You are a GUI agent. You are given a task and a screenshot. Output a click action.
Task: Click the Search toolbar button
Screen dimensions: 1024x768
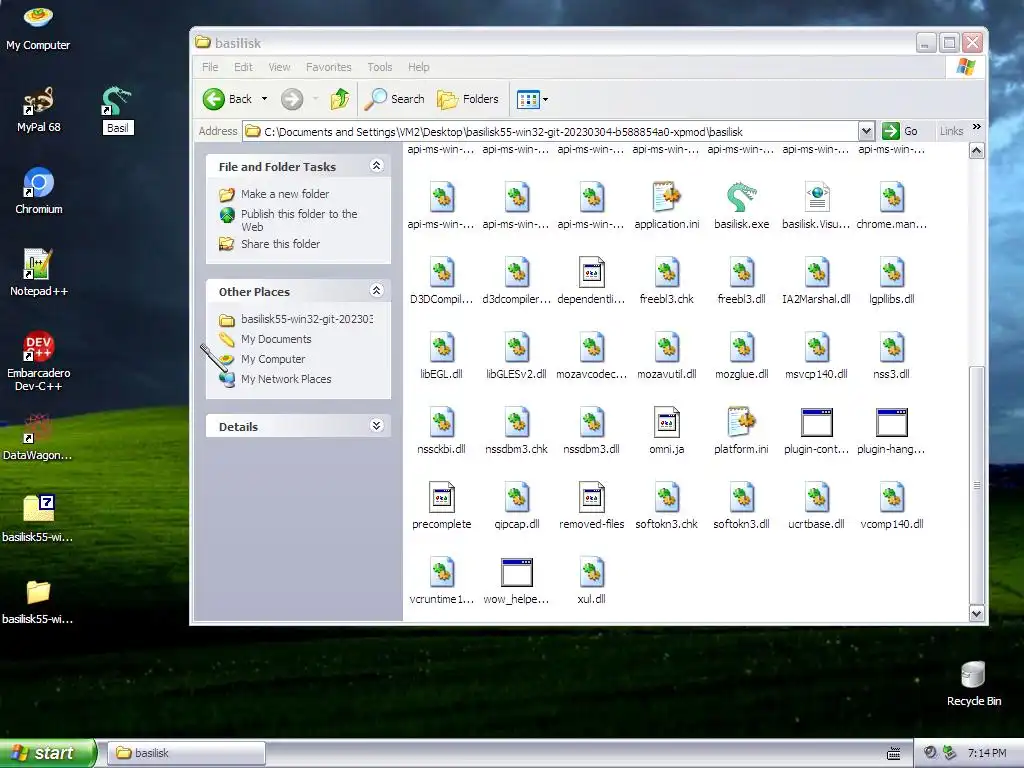(x=394, y=99)
